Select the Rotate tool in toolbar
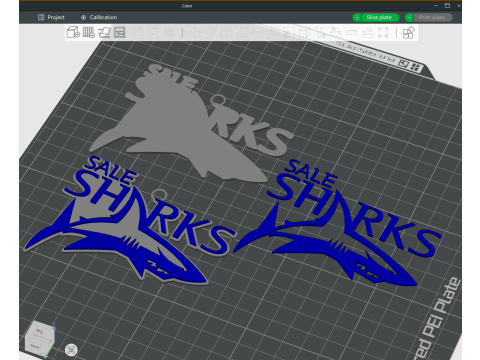The height and width of the screenshot is (360, 480). click(210, 32)
